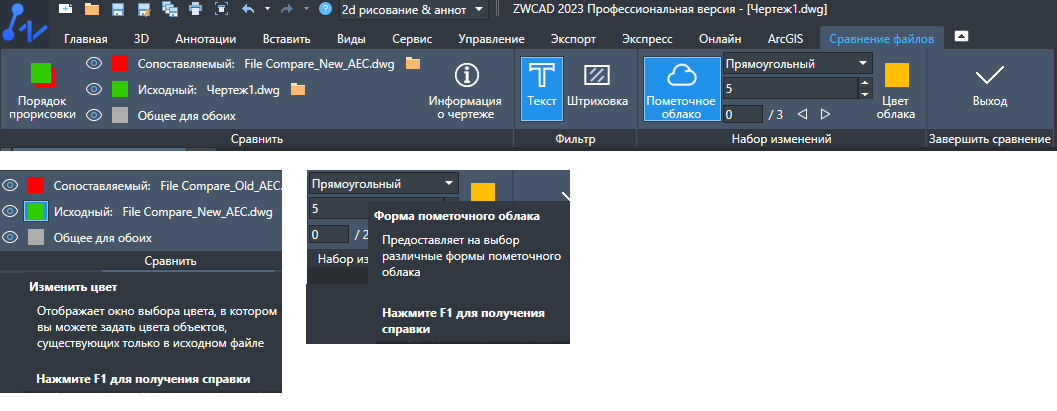Screen dimensions: 1057x411
Task: Toggle the Штриховка hatch filter icon
Action: pyautogui.click(x=597, y=75)
